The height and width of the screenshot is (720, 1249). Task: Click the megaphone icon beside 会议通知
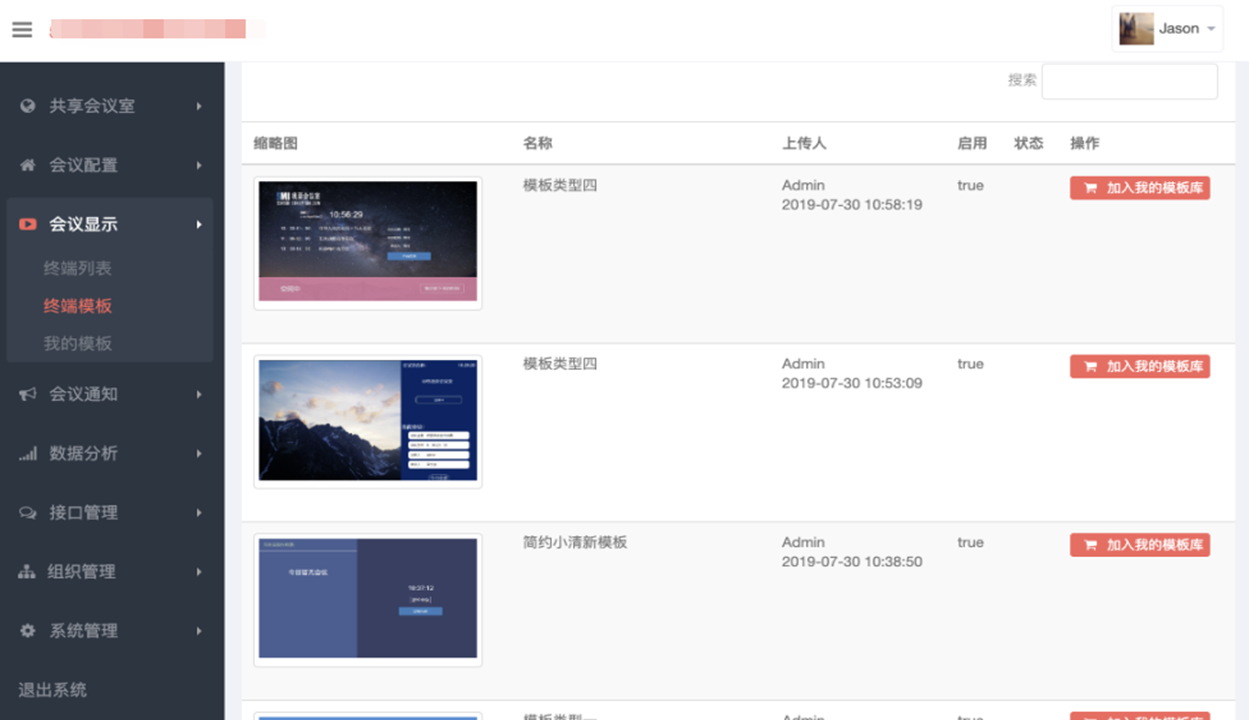28,394
